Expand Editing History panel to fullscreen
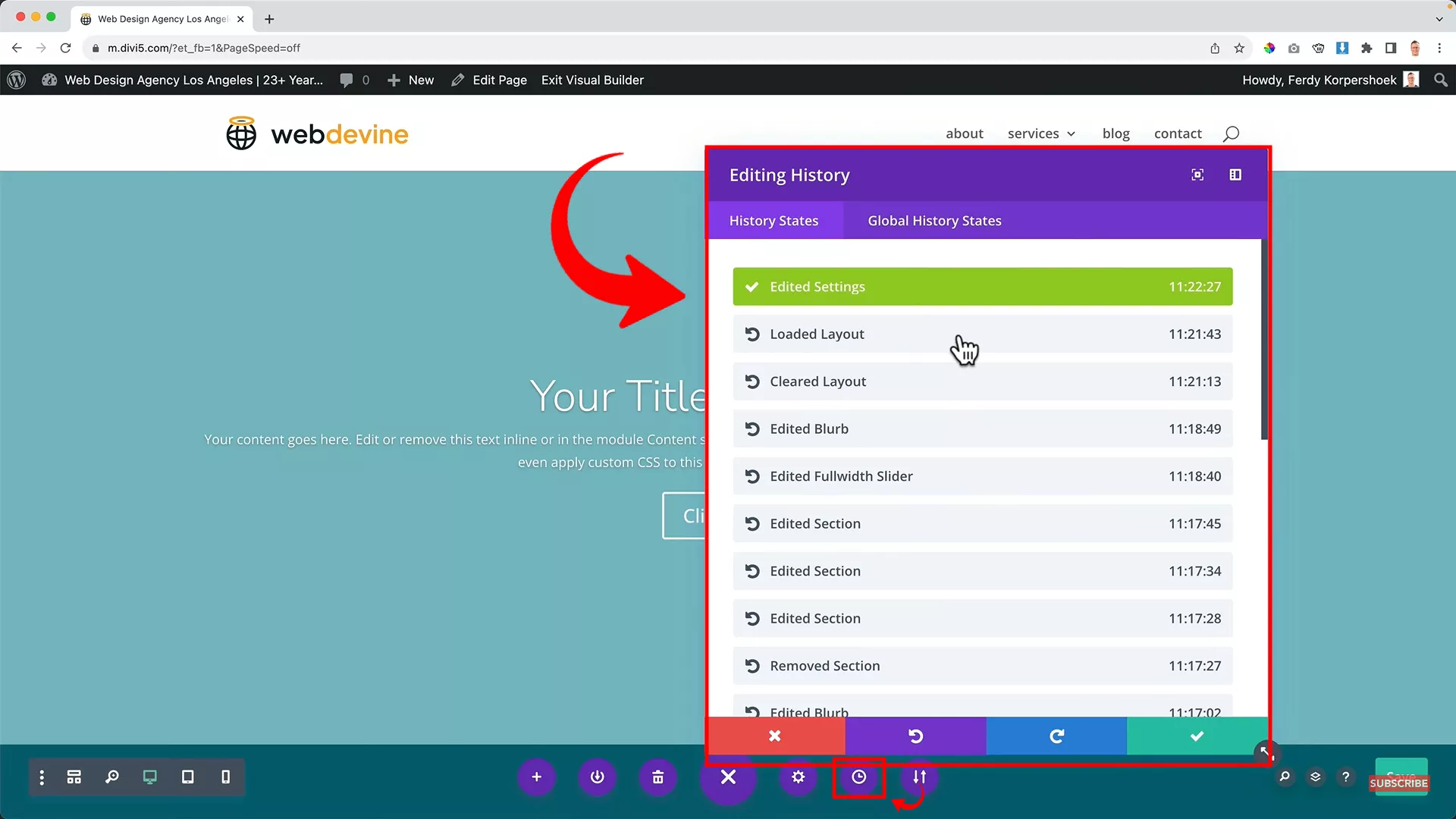The image size is (1456, 819). pyautogui.click(x=1197, y=174)
